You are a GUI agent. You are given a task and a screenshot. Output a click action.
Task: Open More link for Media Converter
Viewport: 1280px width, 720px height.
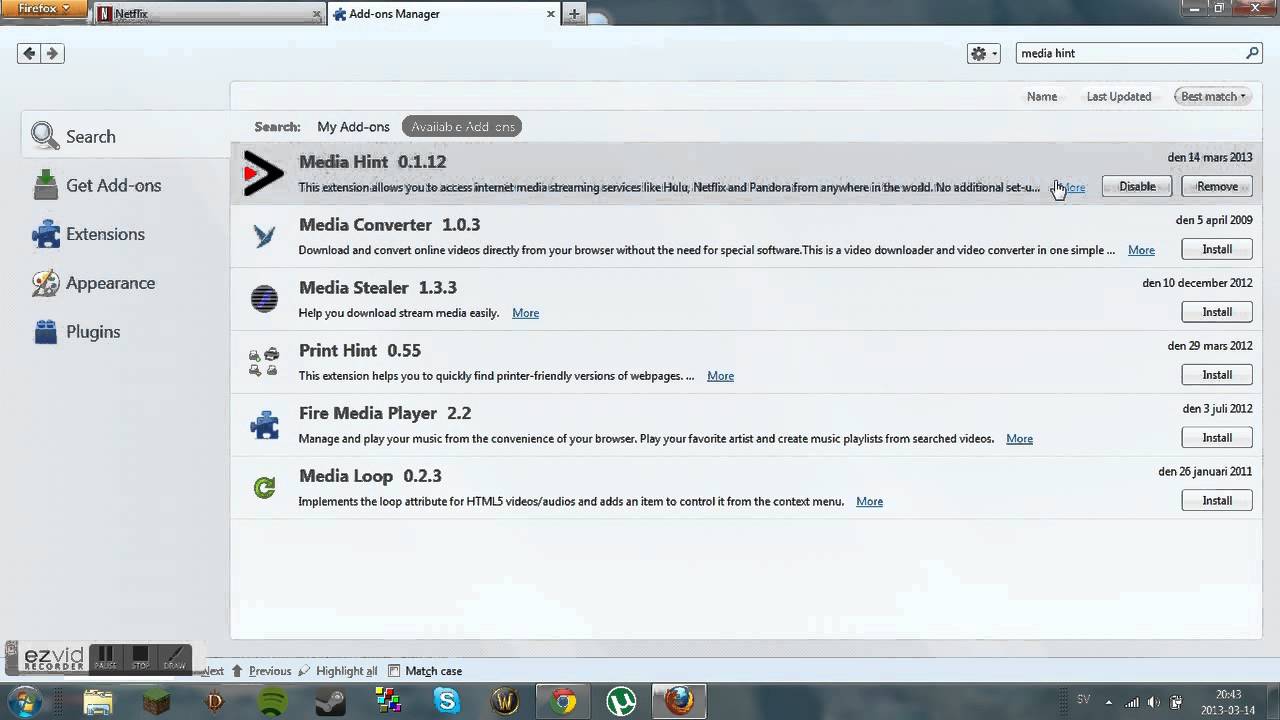(x=1141, y=250)
